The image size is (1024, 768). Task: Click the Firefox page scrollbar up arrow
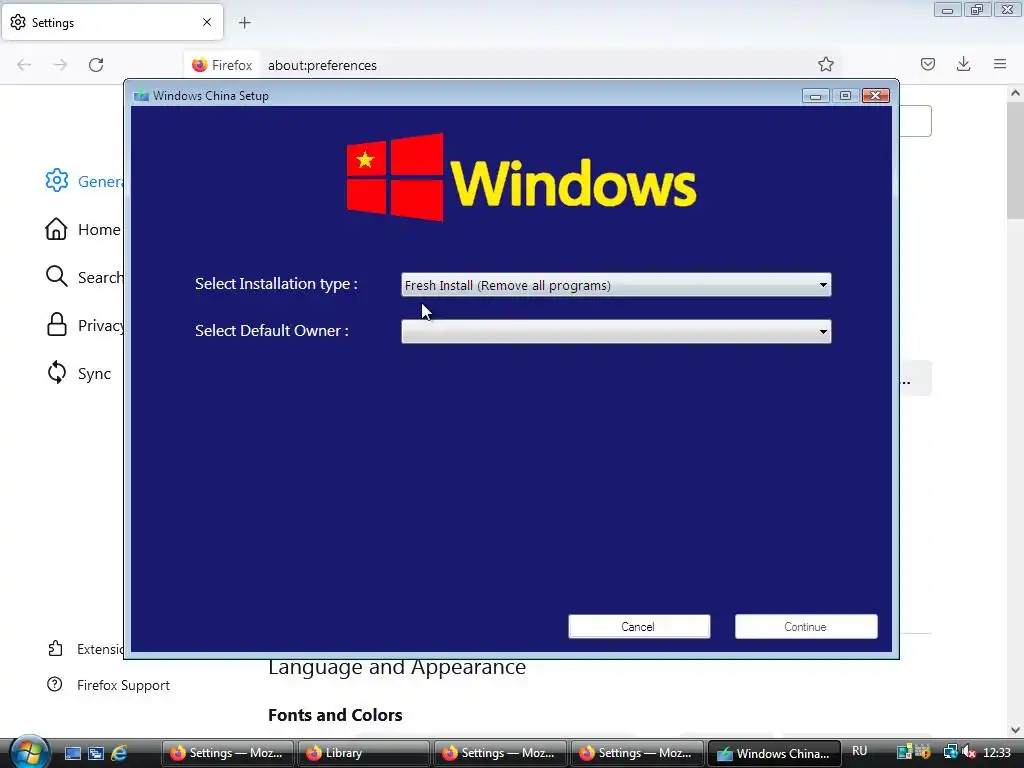[1016, 93]
